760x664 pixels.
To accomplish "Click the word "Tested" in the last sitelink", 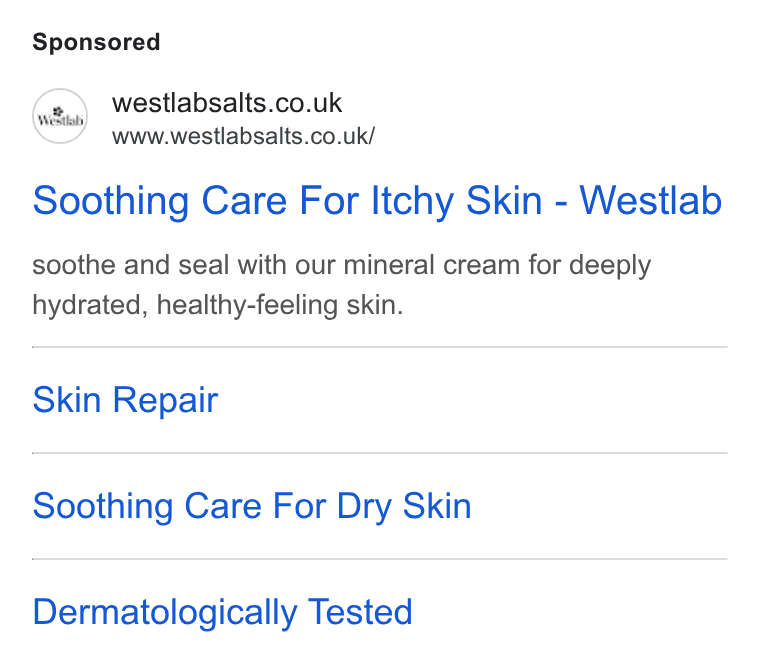I will (360, 612).
